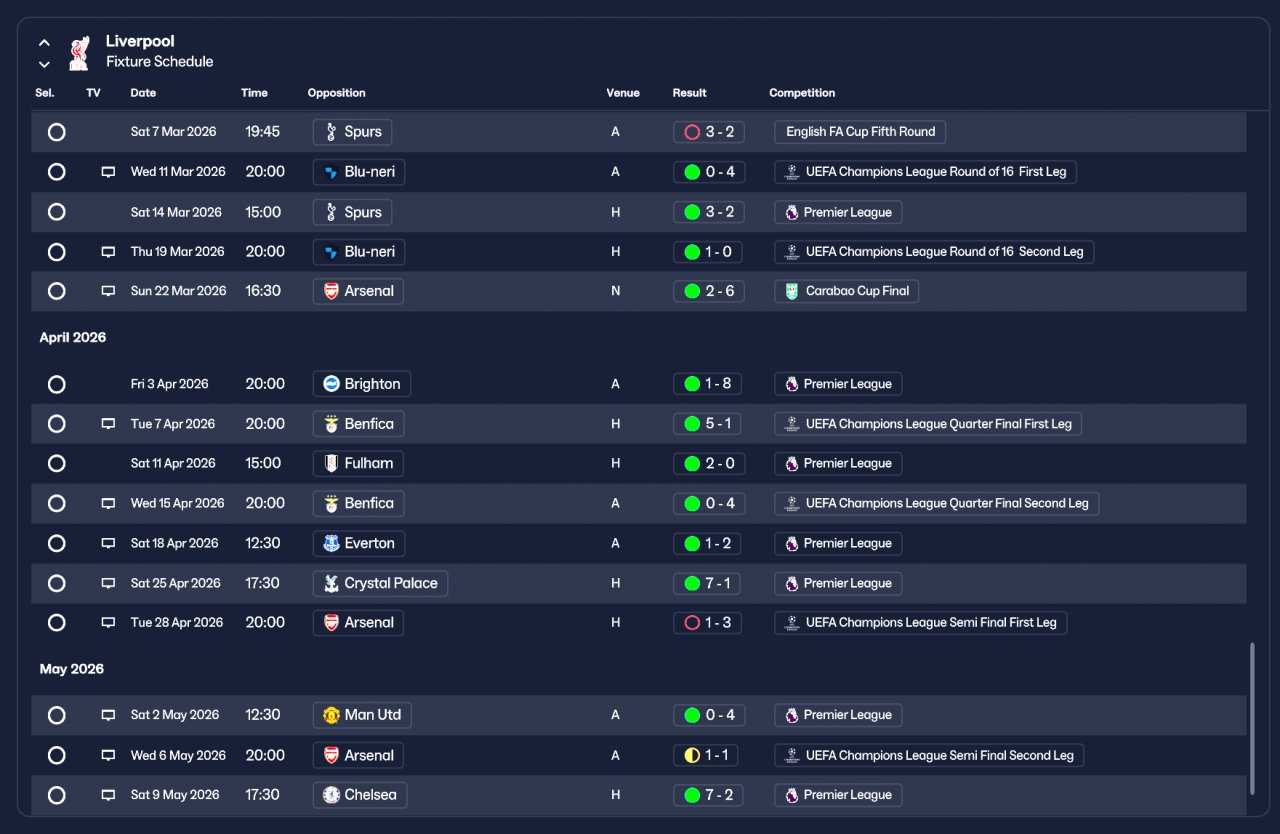Click the TV icon for the Benfica 7 Apr match
The width and height of the screenshot is (1280, 834).
tap(108, 424)
